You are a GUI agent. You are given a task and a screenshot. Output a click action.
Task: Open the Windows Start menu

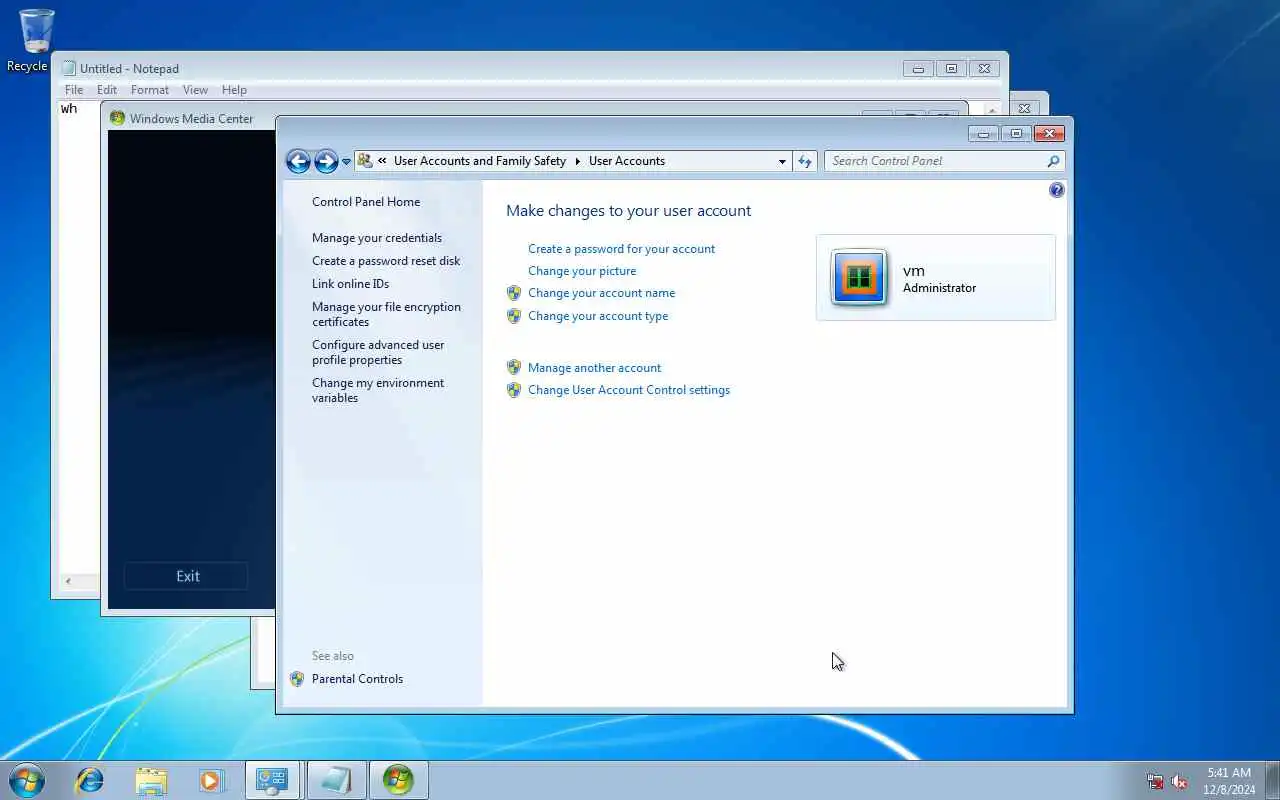pyautogui.click(x=27, y=780)
